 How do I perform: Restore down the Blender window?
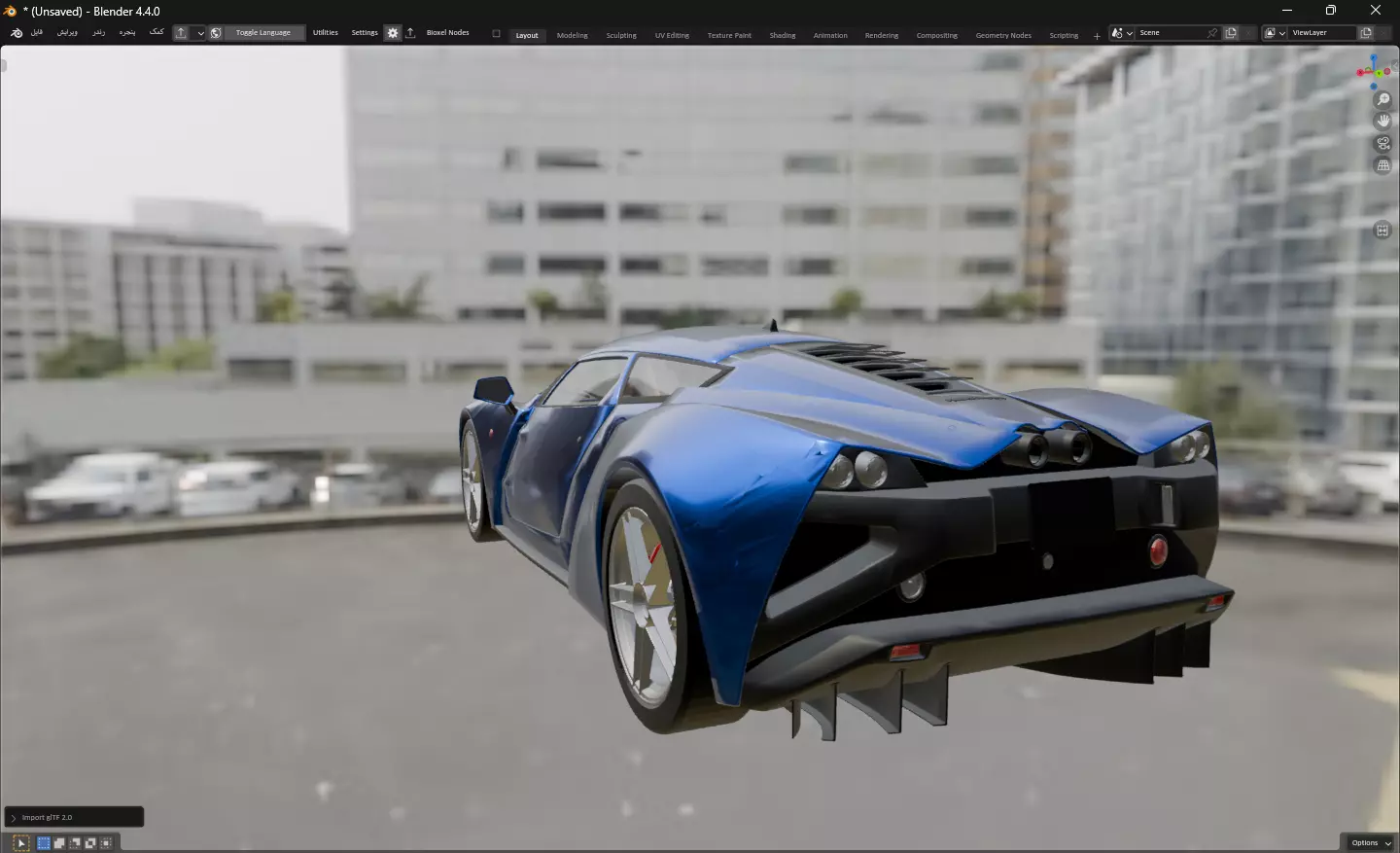click(x=1331, y=11)
